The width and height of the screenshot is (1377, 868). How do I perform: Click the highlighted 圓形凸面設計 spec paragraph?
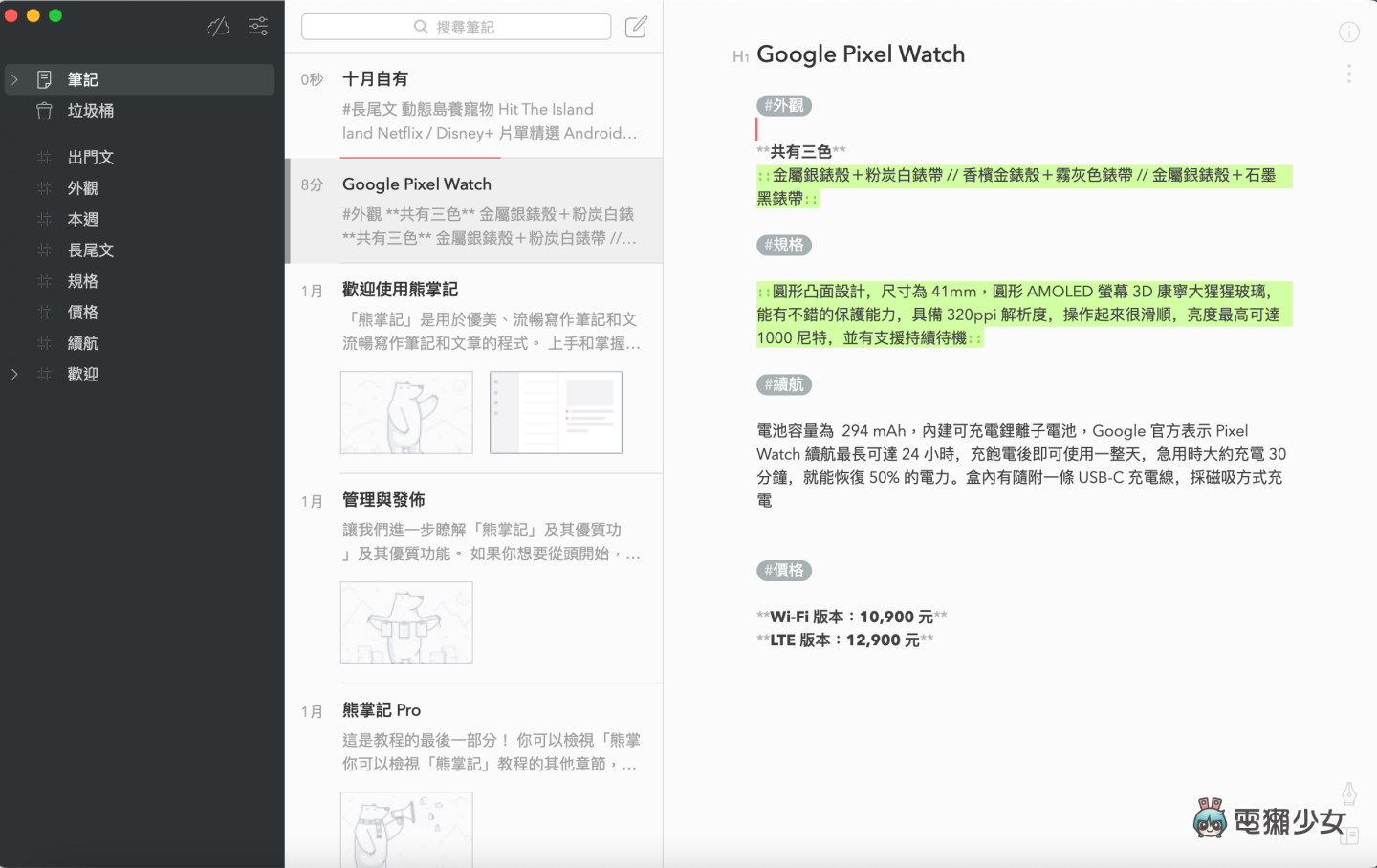[x=1024, y=315]
